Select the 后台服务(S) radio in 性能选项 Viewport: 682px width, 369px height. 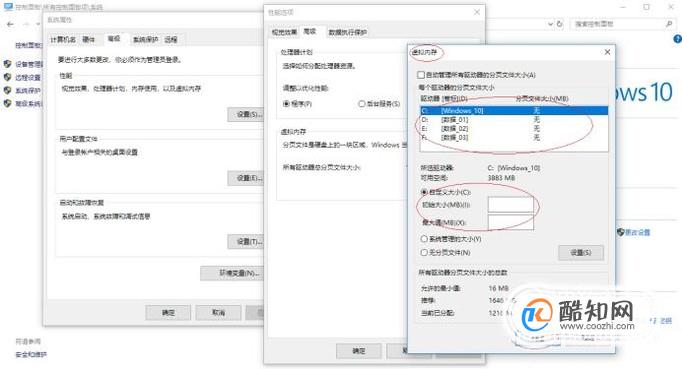(361, 104)
